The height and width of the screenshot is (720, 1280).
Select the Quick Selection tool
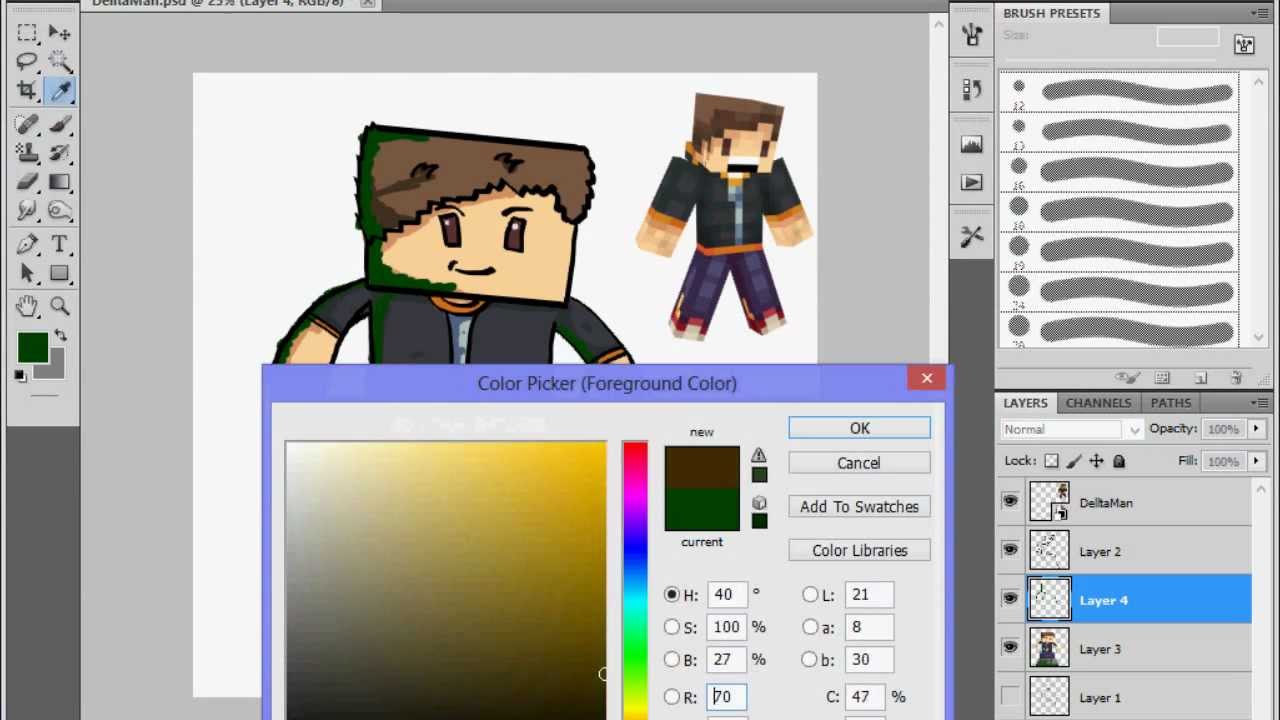59,62
